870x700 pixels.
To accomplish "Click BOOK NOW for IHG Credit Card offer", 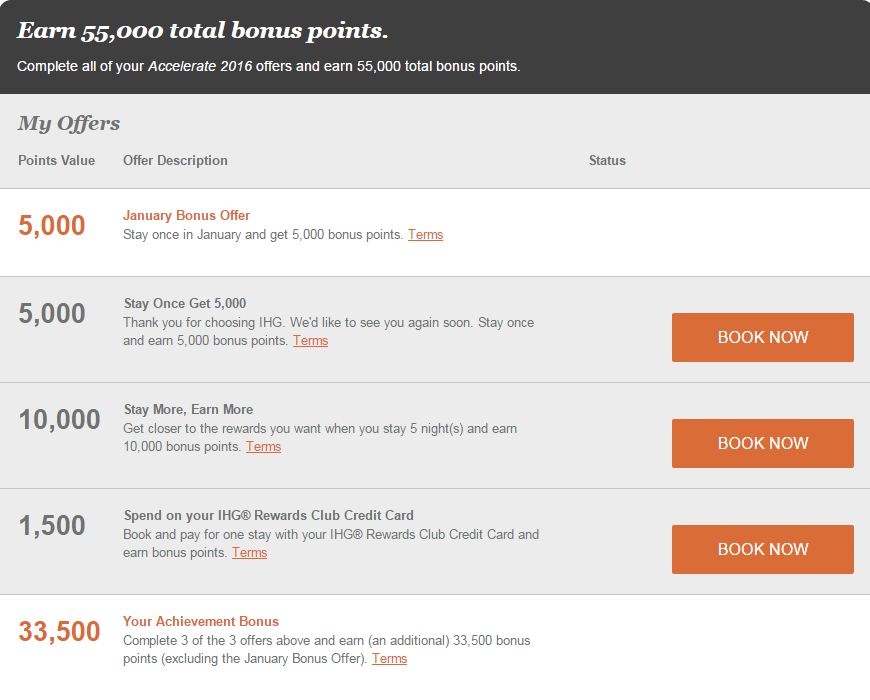I will [x=762, y=549].
